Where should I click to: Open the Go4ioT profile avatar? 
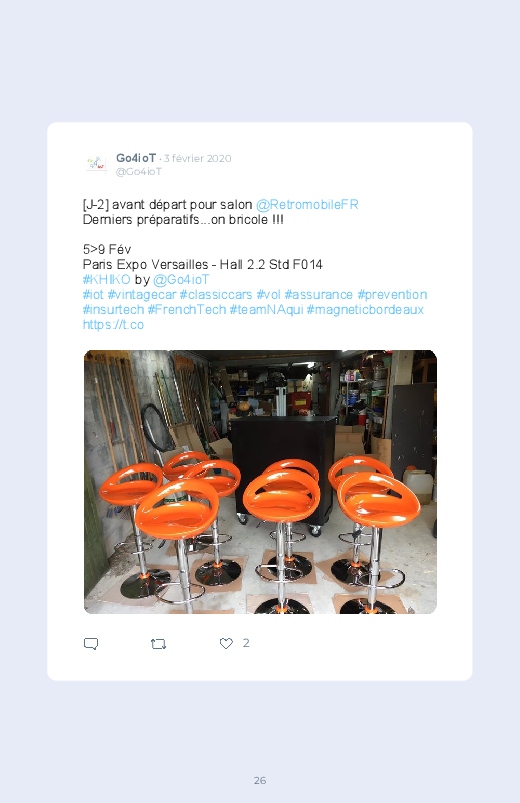pos(96,164)
